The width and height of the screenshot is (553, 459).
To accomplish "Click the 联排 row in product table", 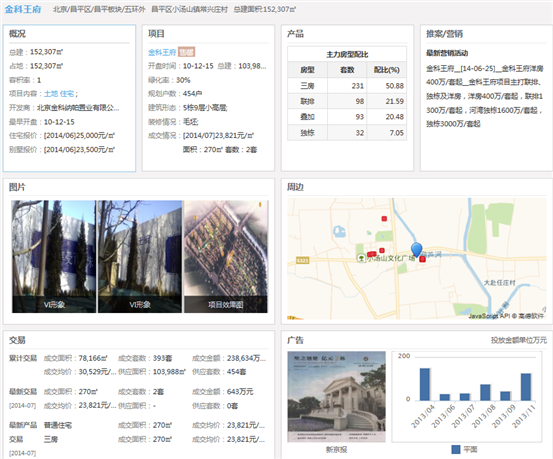I will click(x=347, y=101).
